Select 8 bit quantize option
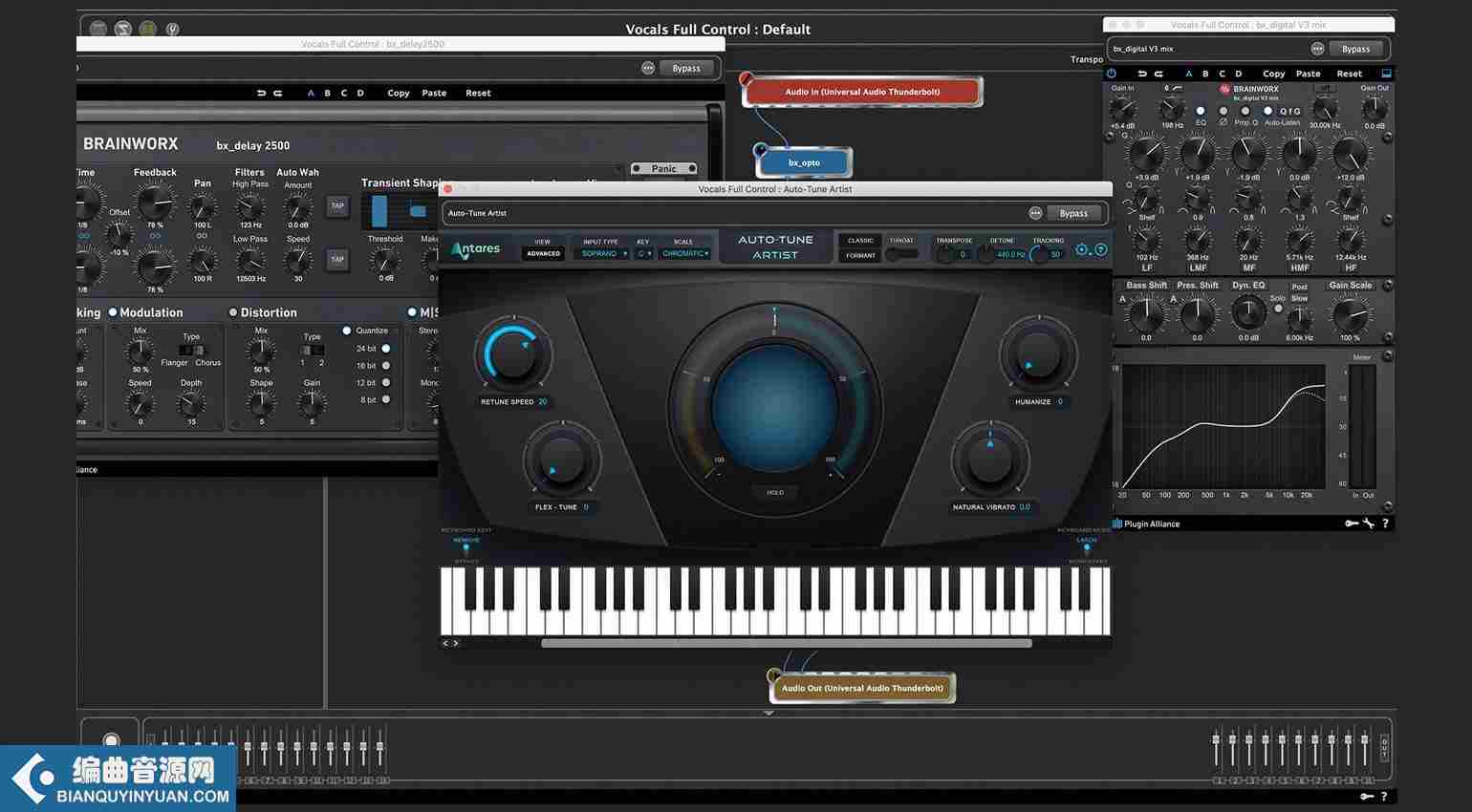Screen dimensions: 1472x812 (x=386, y=399)
